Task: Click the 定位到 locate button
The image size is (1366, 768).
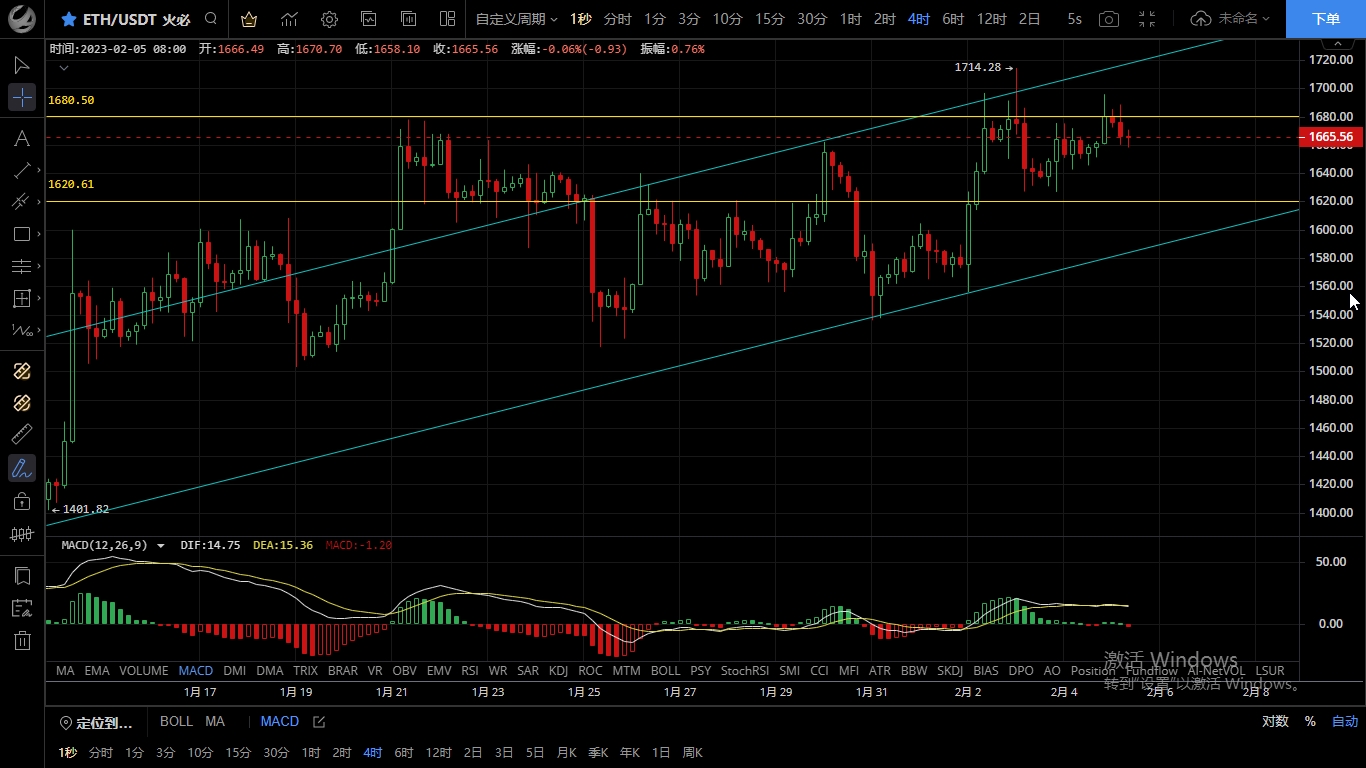Action: [x=96, y=722]
